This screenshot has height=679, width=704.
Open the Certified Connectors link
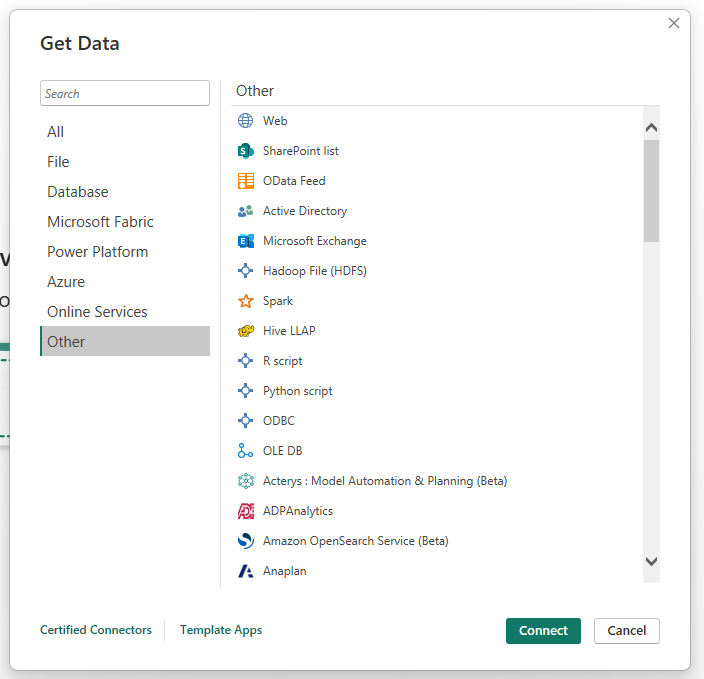tap(96, 630)
